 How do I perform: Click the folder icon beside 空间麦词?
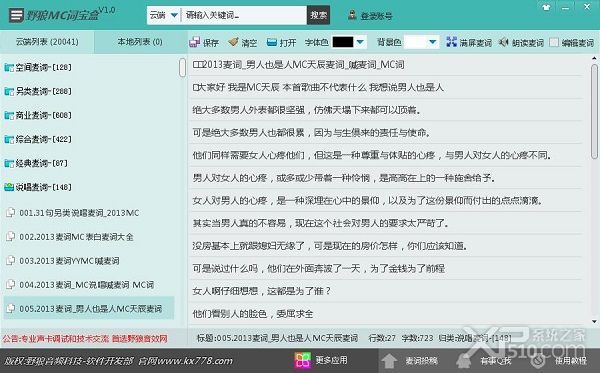click(x=9, y=68)
